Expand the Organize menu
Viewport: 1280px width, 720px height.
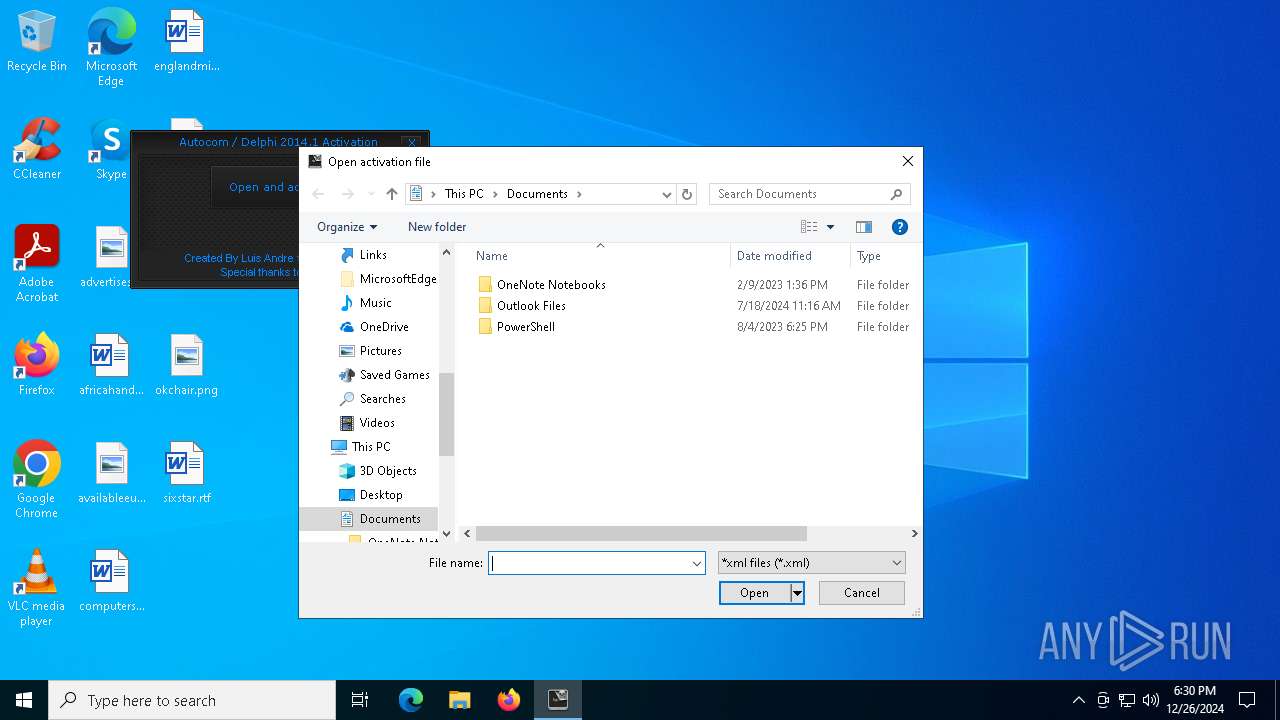coord(347,227)
